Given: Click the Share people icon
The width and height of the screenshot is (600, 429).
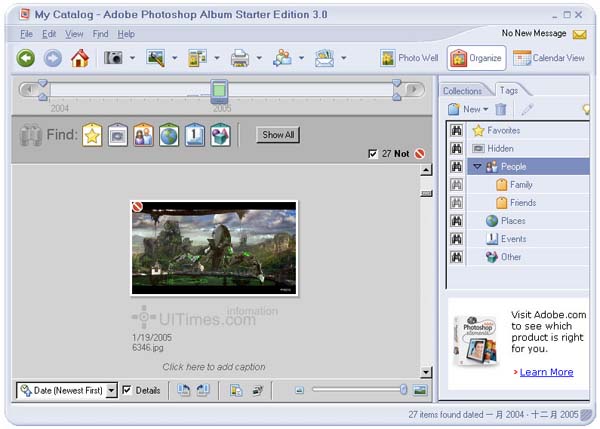Looking at the screenshot, I should [282, 58].
